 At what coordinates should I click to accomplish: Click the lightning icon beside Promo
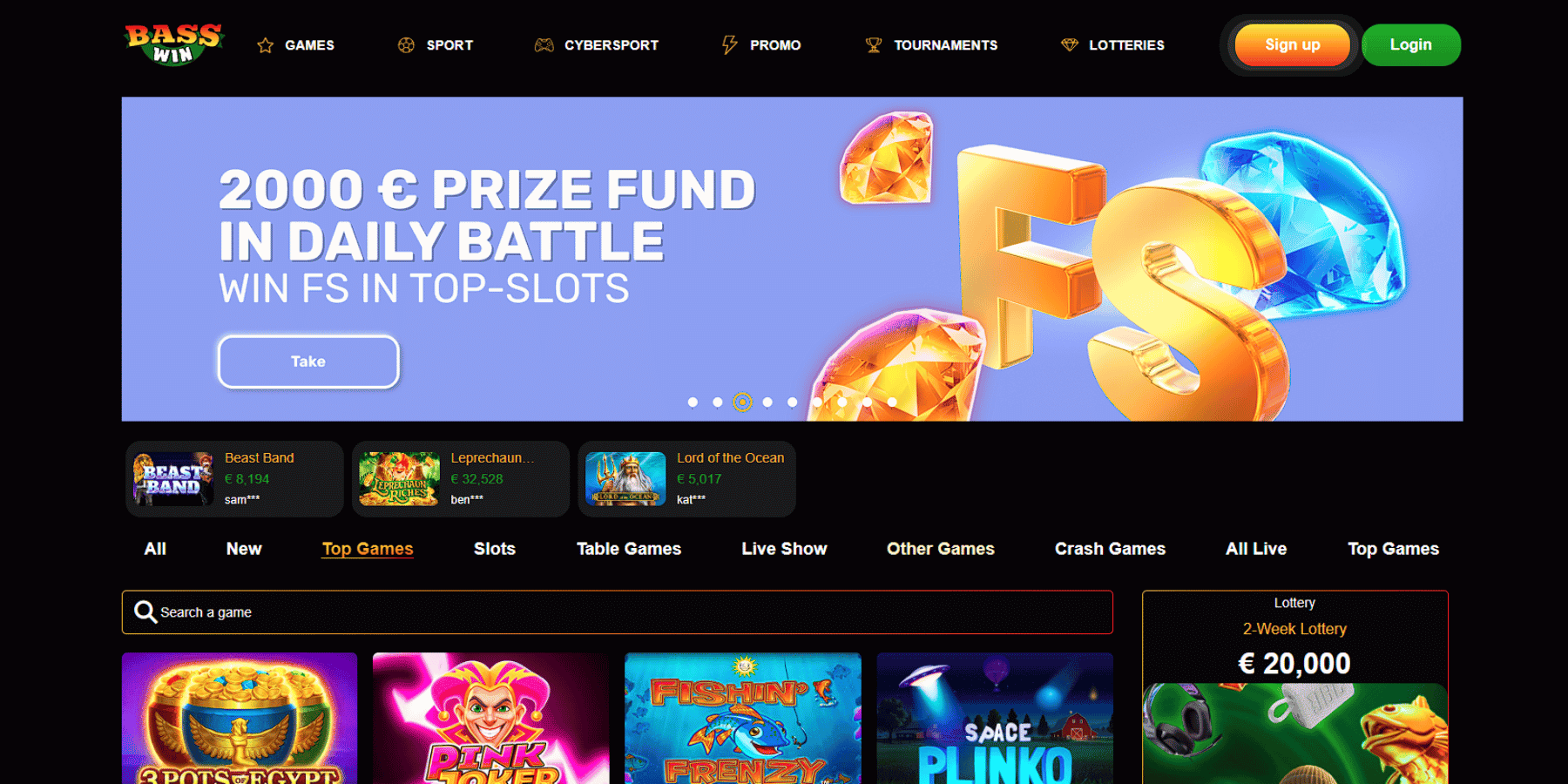(x=729, y=45)
